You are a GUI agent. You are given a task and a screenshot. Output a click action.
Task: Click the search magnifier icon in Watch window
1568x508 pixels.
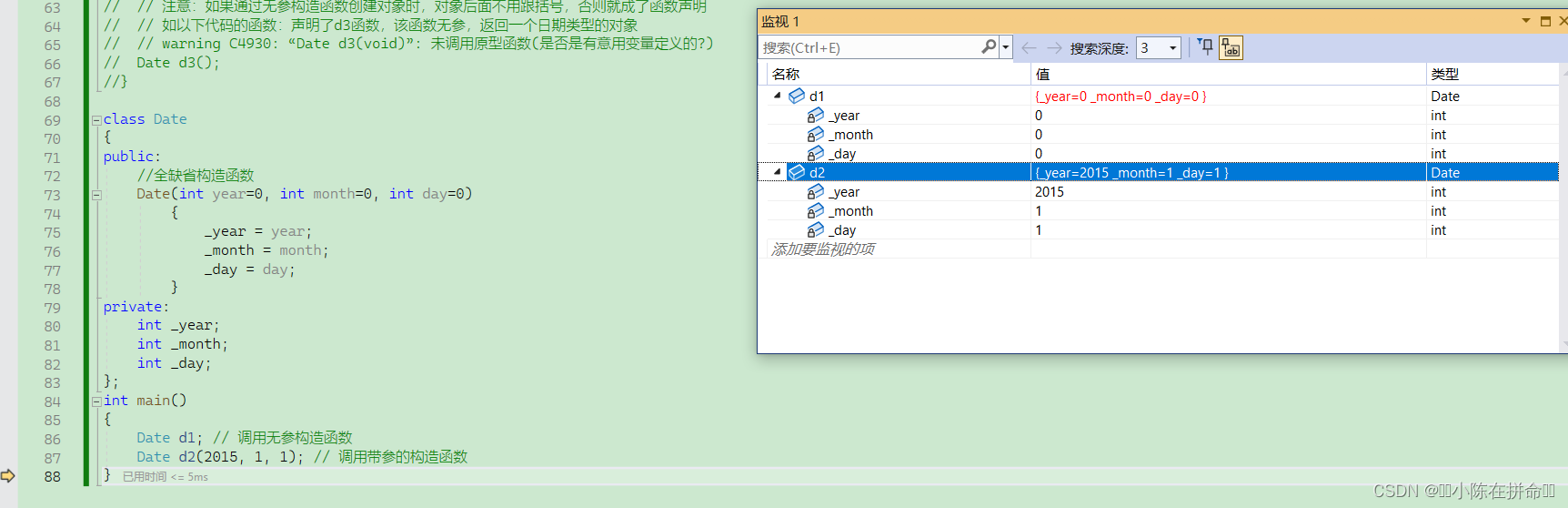point(989,46)
